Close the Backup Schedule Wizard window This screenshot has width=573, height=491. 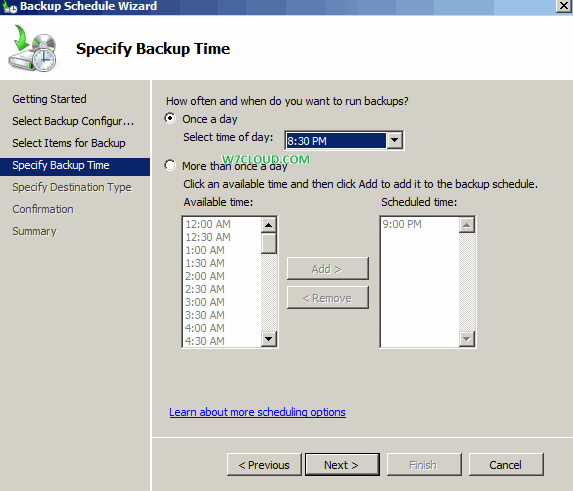(564, 6)
